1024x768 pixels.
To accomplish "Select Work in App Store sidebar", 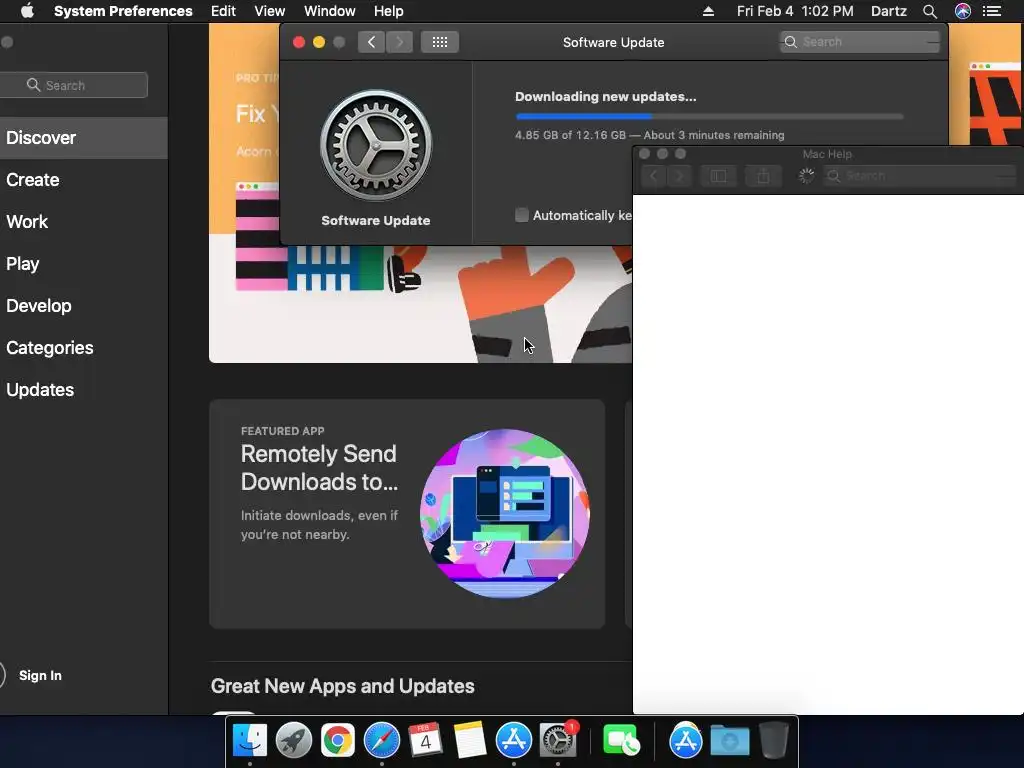I will 84,221.
